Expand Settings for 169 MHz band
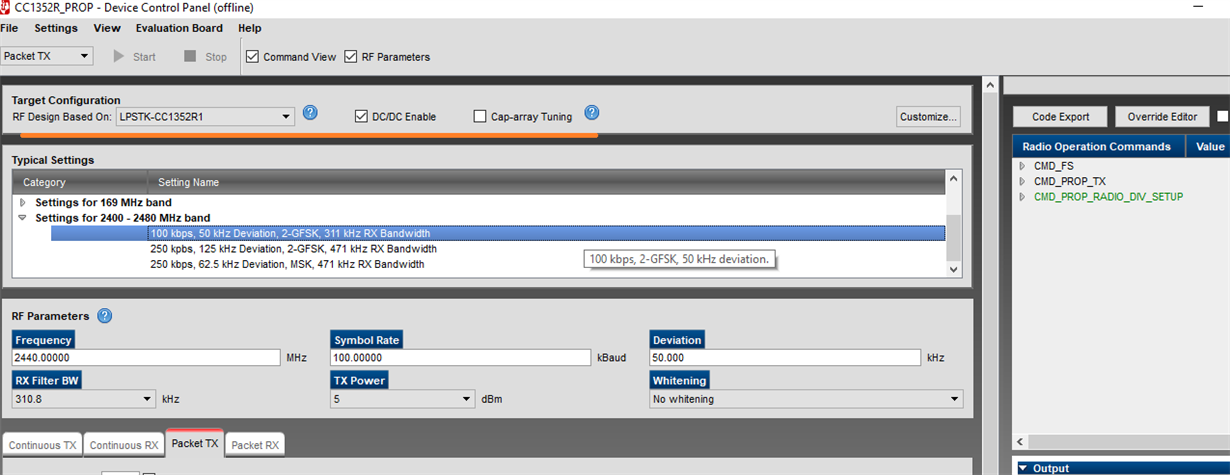Viewport: 1230px width, 475px height. pos(23,202)
